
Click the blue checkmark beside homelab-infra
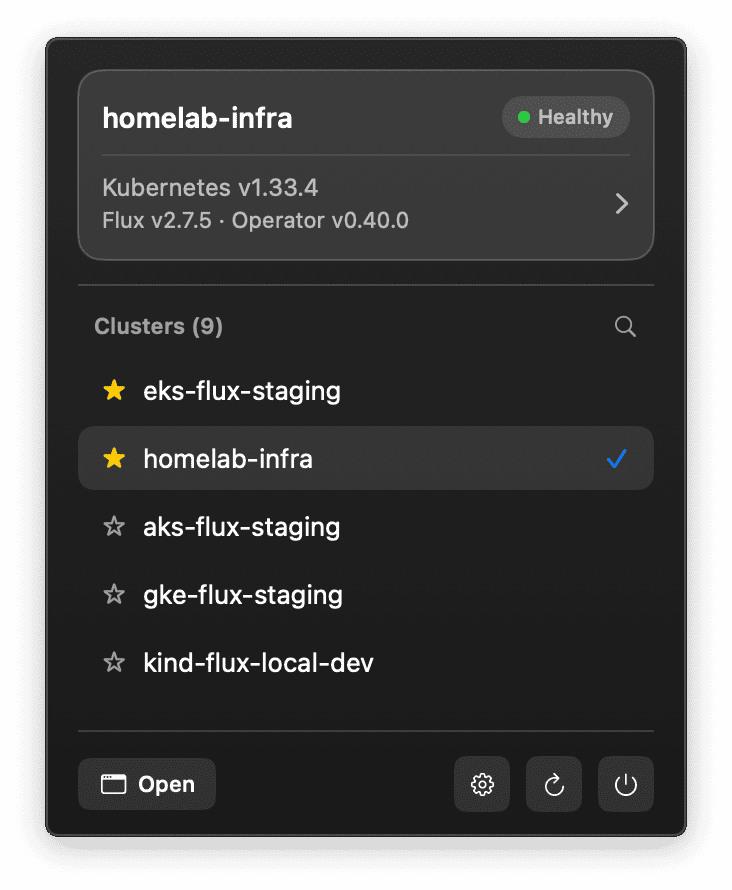[616, 459]
